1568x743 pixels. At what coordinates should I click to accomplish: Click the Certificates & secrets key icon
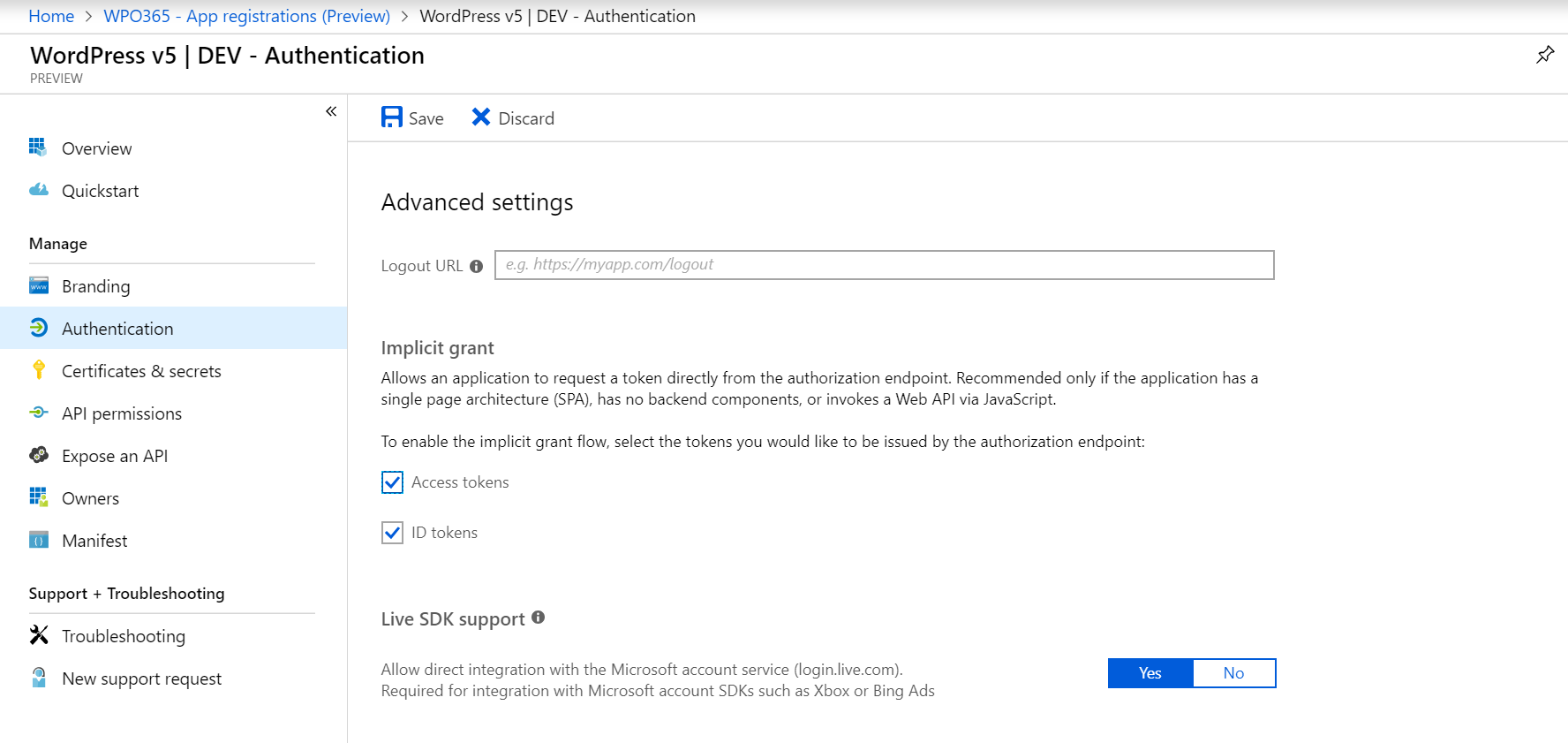coord(38,370)
